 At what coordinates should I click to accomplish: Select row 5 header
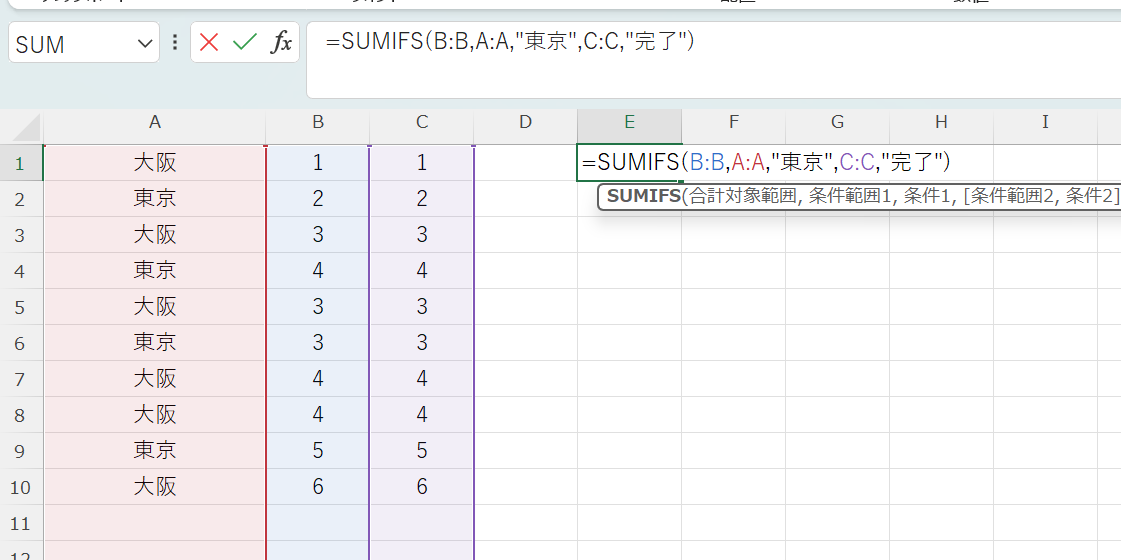[21, 307]
